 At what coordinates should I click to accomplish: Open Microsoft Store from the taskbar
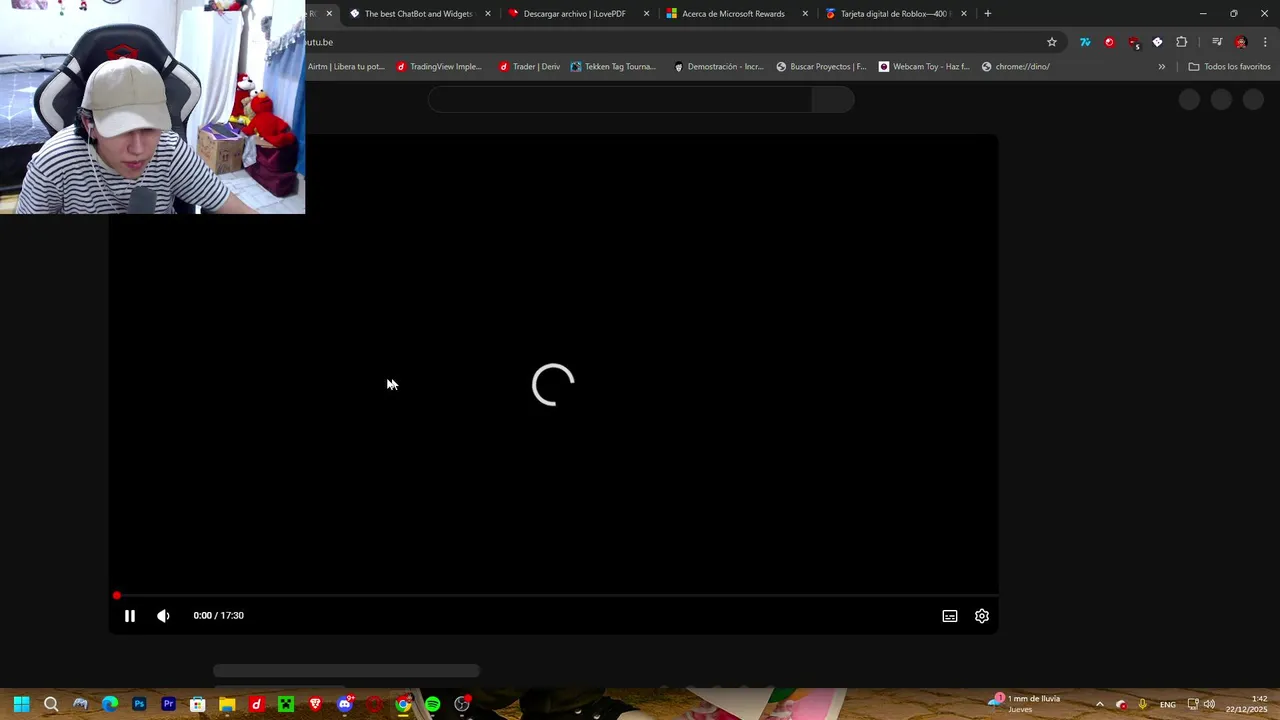[198, 704]
